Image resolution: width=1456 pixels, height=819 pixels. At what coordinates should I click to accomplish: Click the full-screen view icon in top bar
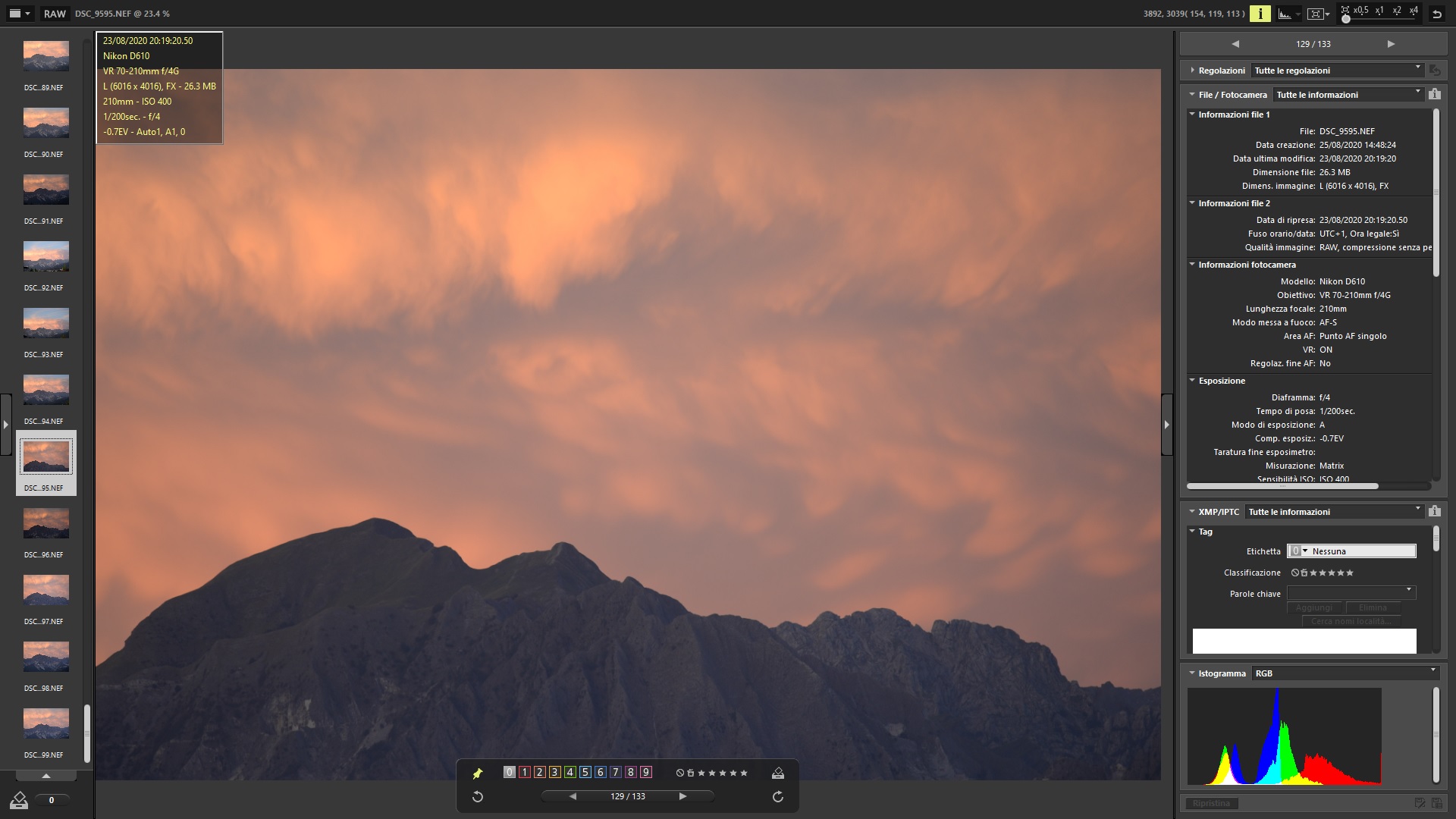1316,14
